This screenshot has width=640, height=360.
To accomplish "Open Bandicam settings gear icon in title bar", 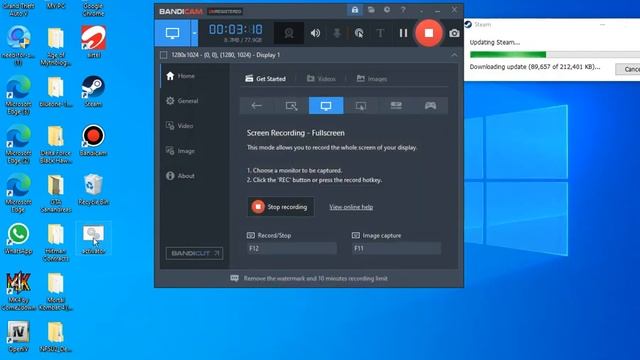I will tap(387, 10).
